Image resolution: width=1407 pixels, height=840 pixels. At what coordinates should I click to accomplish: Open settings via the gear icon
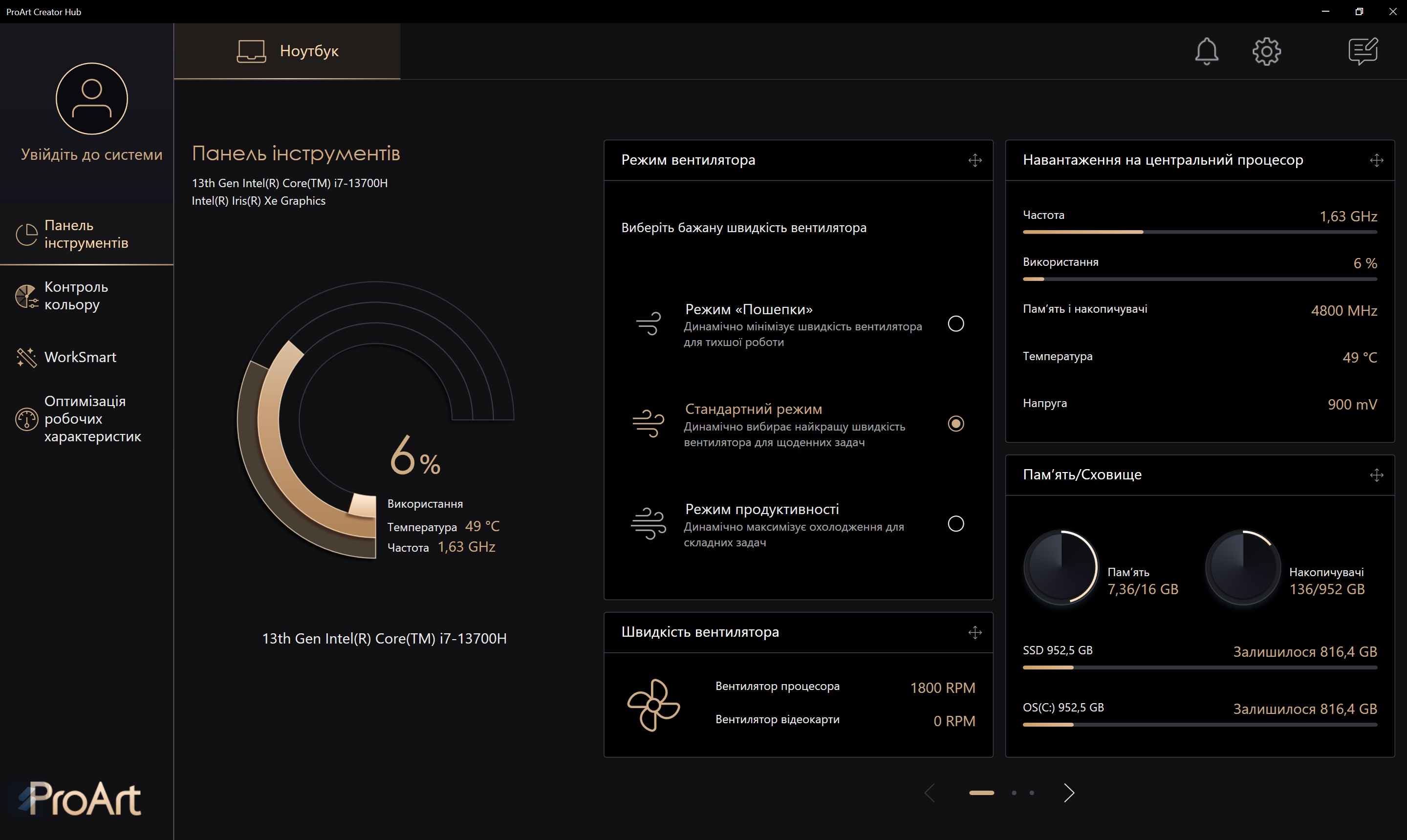(1266, 51)
